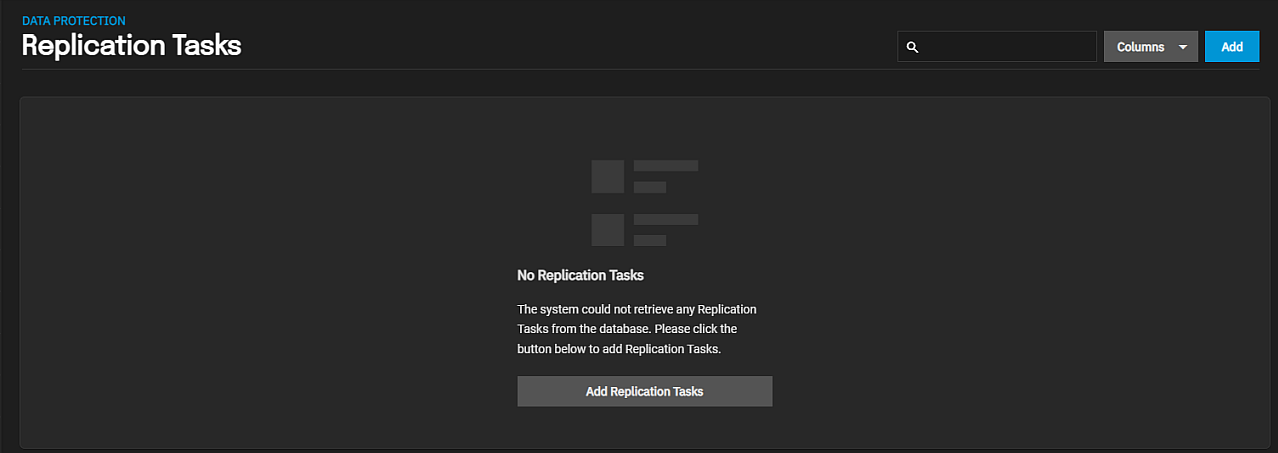1278x453 pixels.
Task: Click the lower long bar in placeholder graphic
Action: pos(665,219)
